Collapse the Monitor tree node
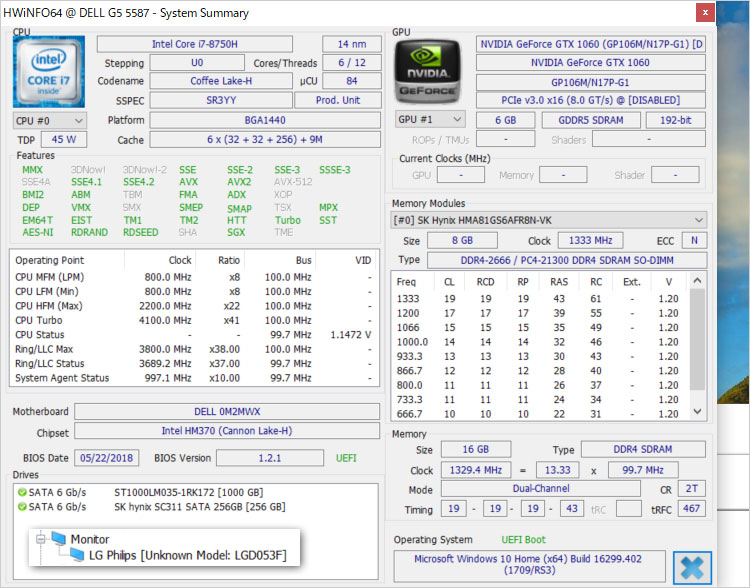 click(41, 539)
